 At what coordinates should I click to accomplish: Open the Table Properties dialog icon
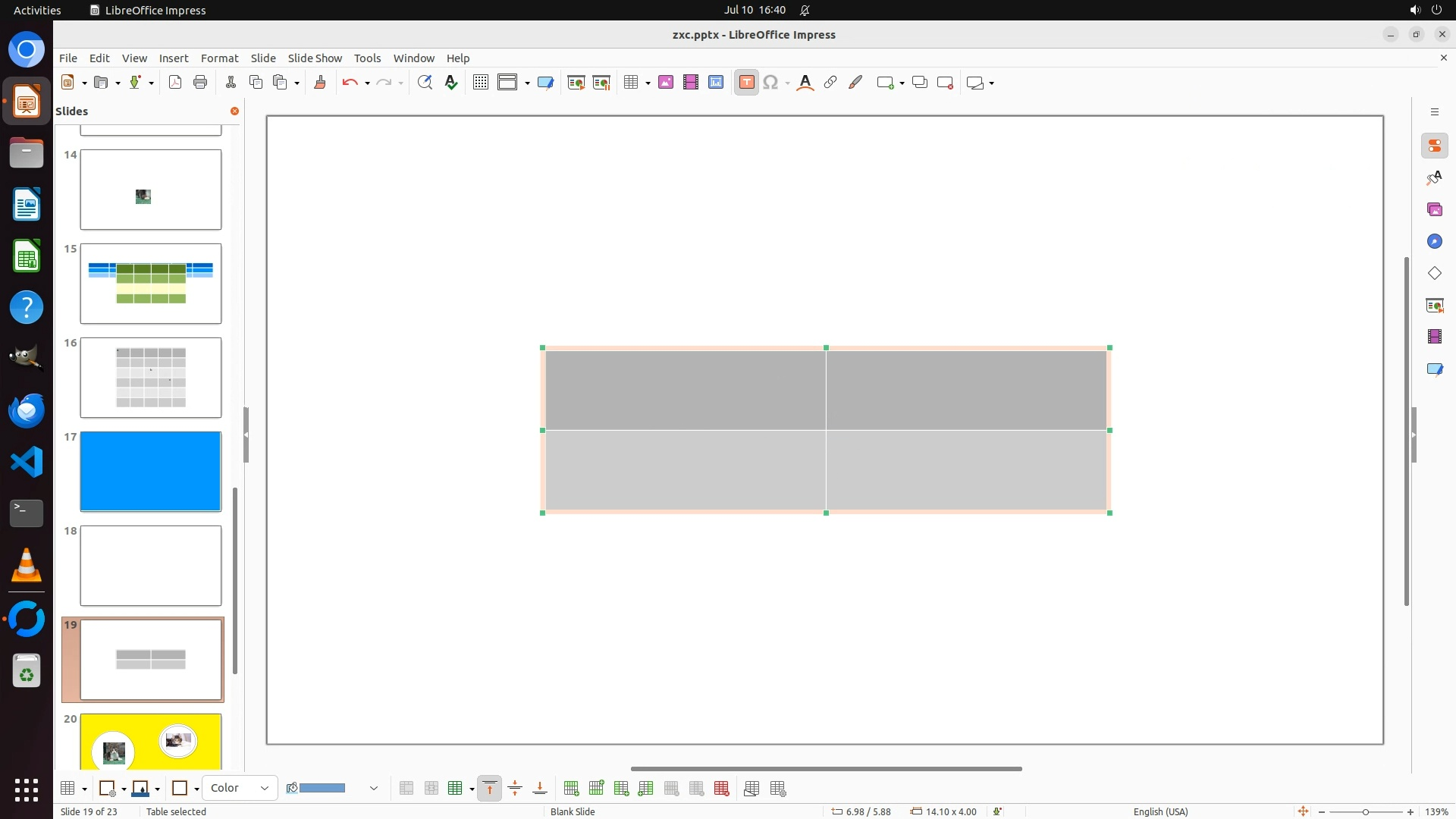point(777,789)
